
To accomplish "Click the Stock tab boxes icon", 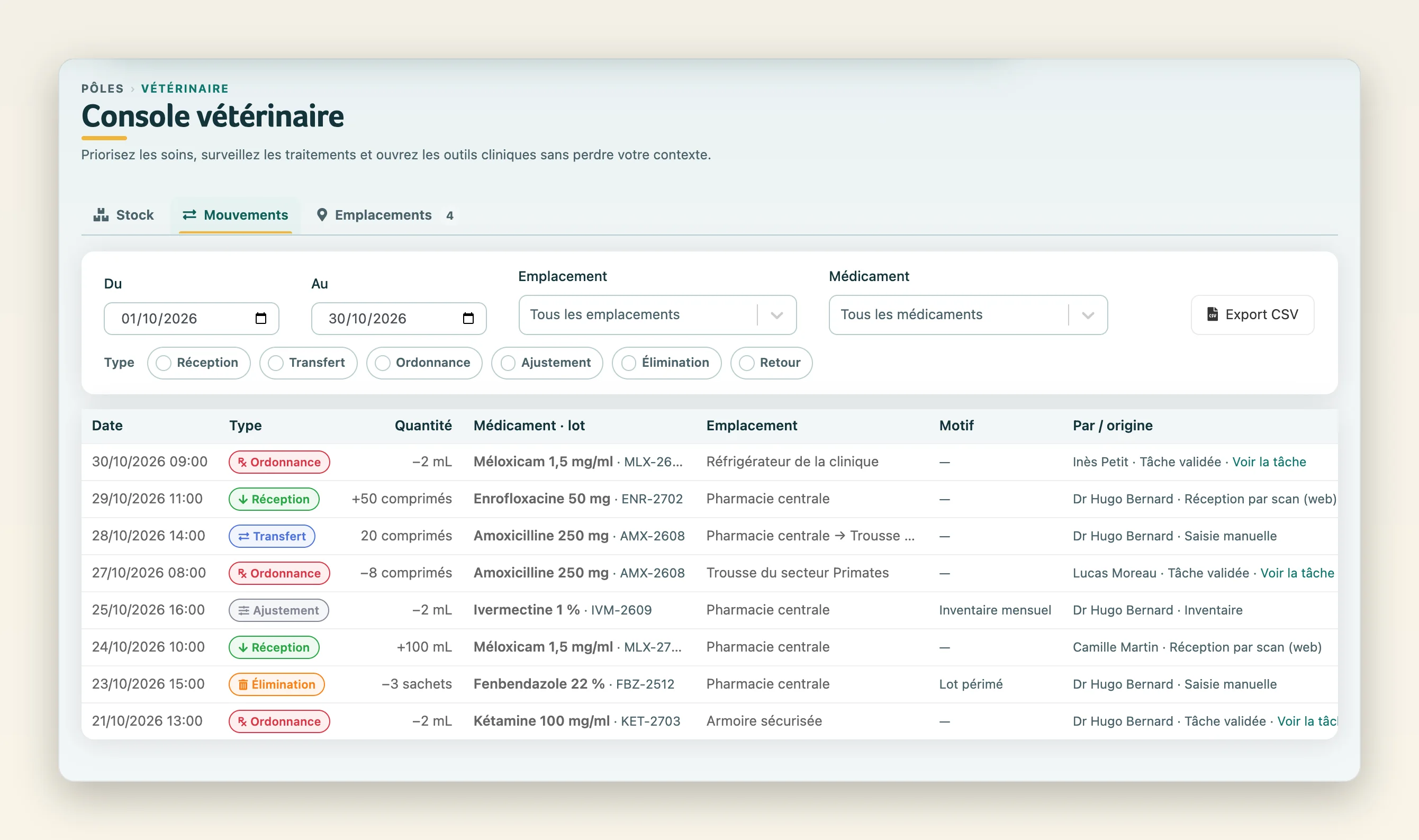I will coord(101,215).
